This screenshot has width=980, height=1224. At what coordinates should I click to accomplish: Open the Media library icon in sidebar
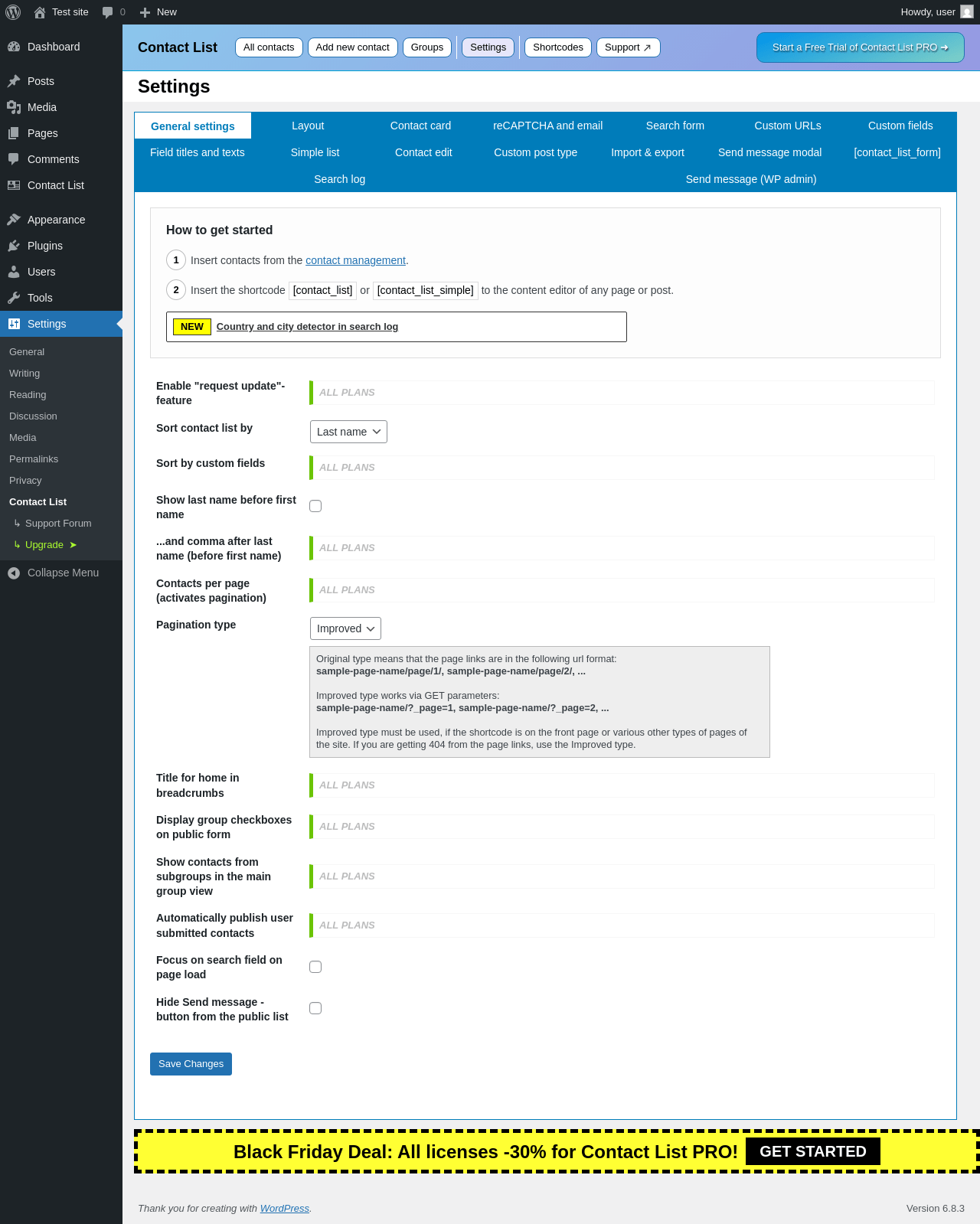pos(14,107)
